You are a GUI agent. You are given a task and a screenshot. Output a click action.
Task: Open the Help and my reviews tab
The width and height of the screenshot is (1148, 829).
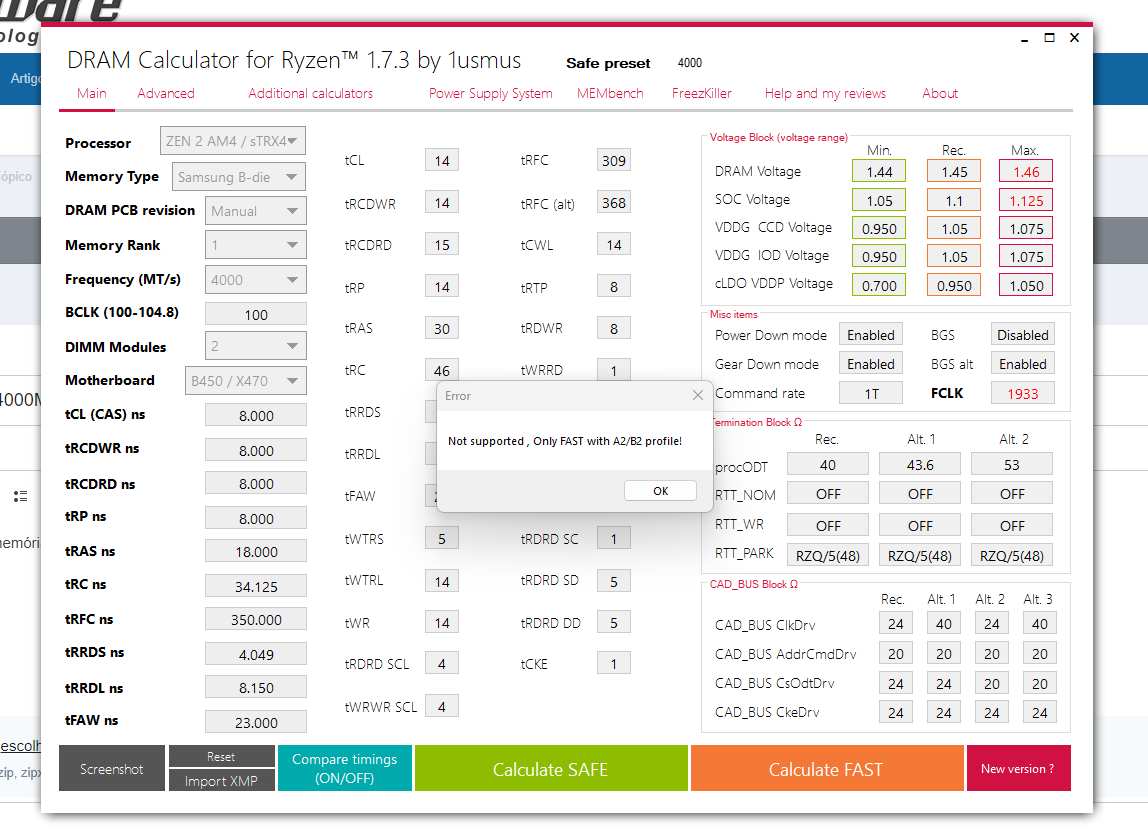[825, 93]
